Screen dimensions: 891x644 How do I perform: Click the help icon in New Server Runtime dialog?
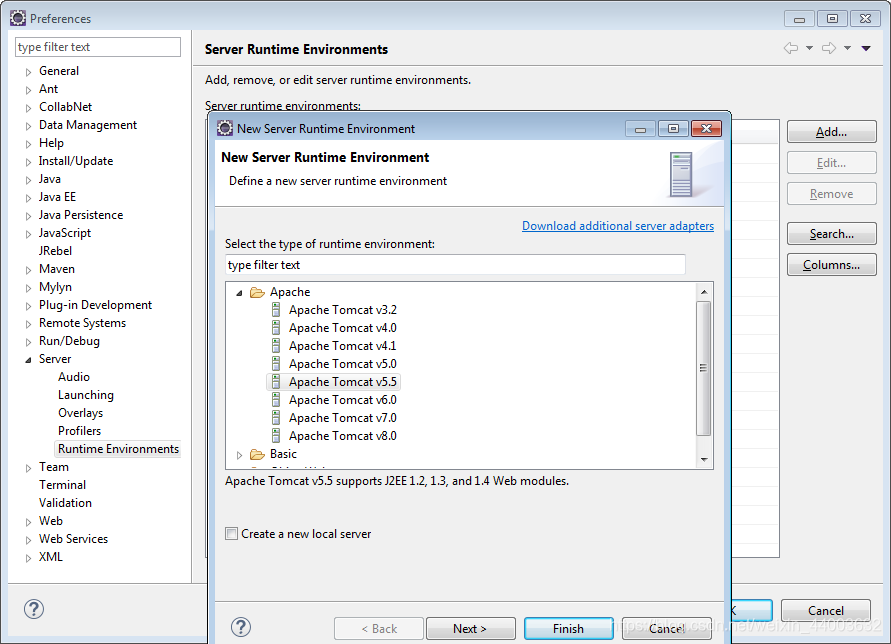(241, 627)
